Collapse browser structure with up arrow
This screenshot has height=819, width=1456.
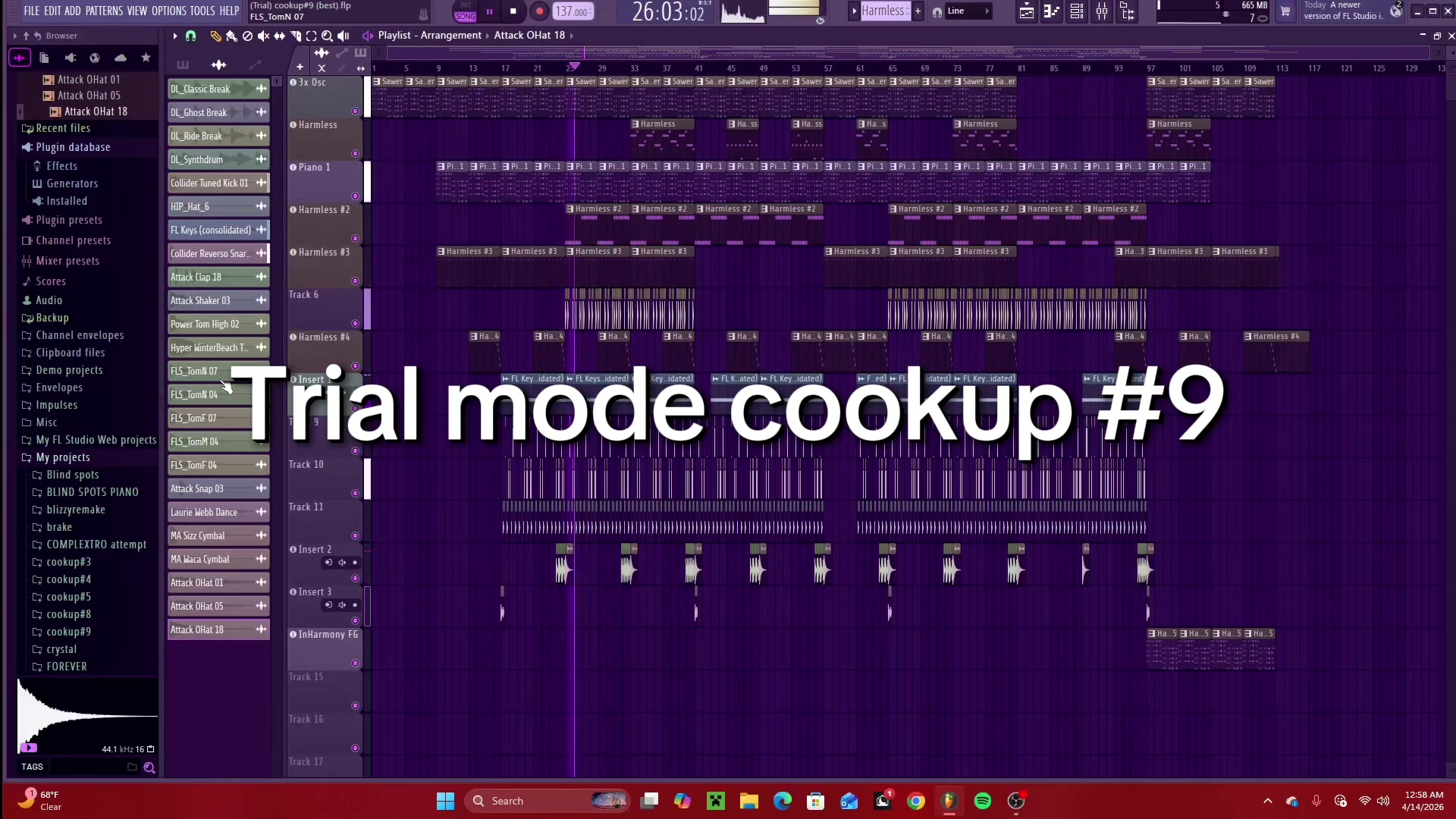[26, 36]
